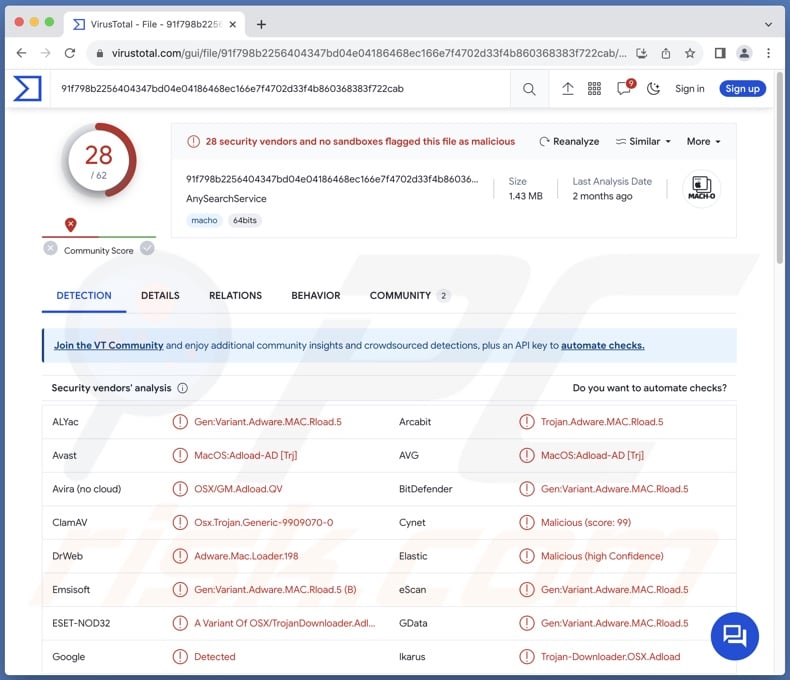Select Avira result OSX/GM.Adload.QV
Image resolution: width=790 pixels, height=680 pixels.
click(x=238, y=489)
